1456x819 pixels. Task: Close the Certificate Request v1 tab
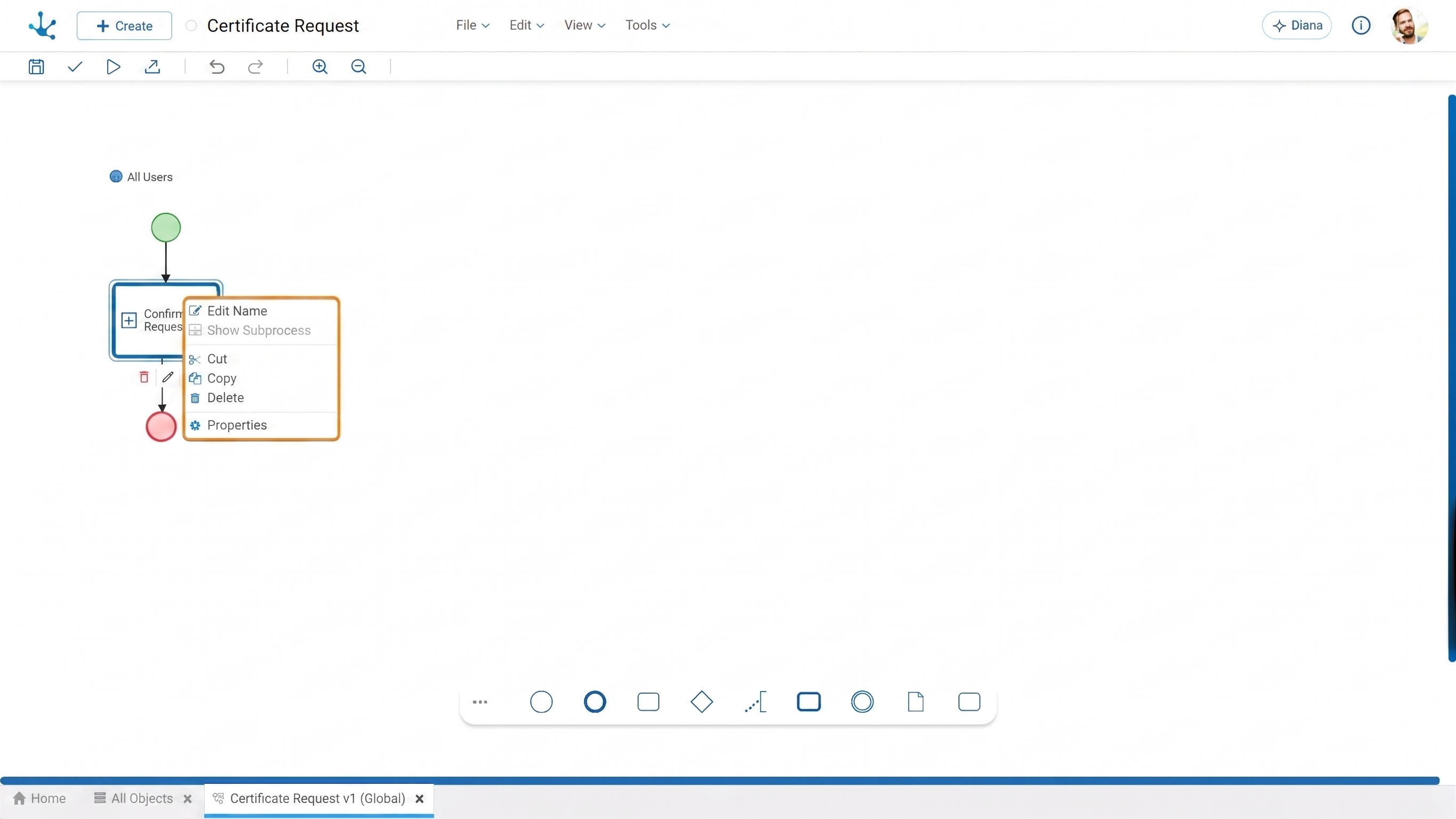coord(419,799)
